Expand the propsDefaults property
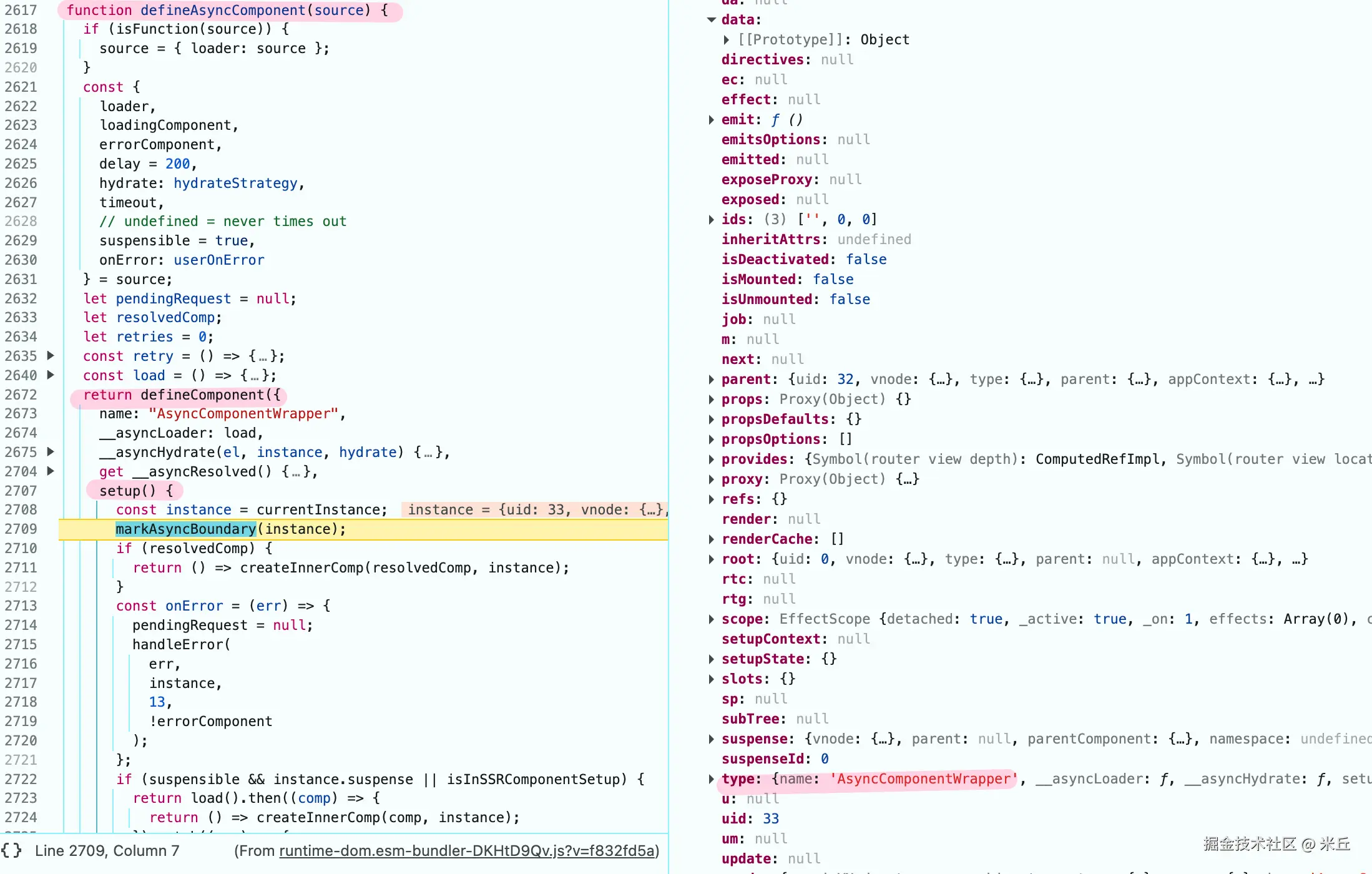The width and height of the screenshot is (1372, 874). [711, 420]
